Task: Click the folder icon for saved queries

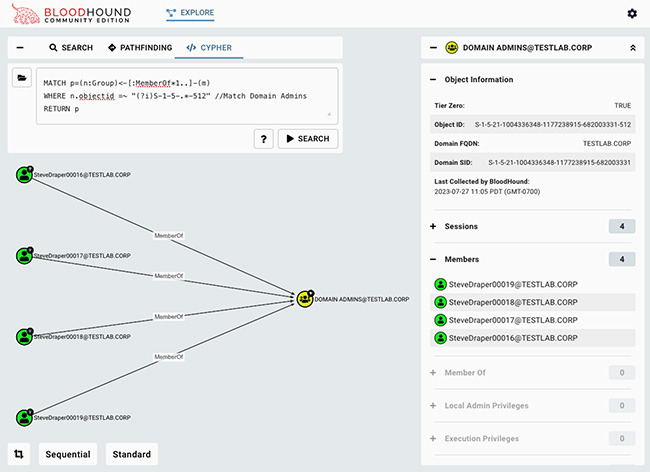Action: 21,79
